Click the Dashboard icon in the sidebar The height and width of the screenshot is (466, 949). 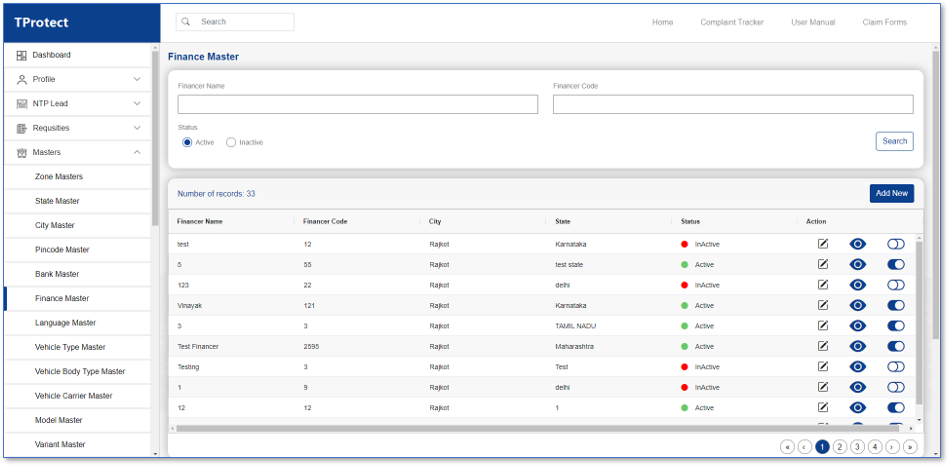pos(22,55)
